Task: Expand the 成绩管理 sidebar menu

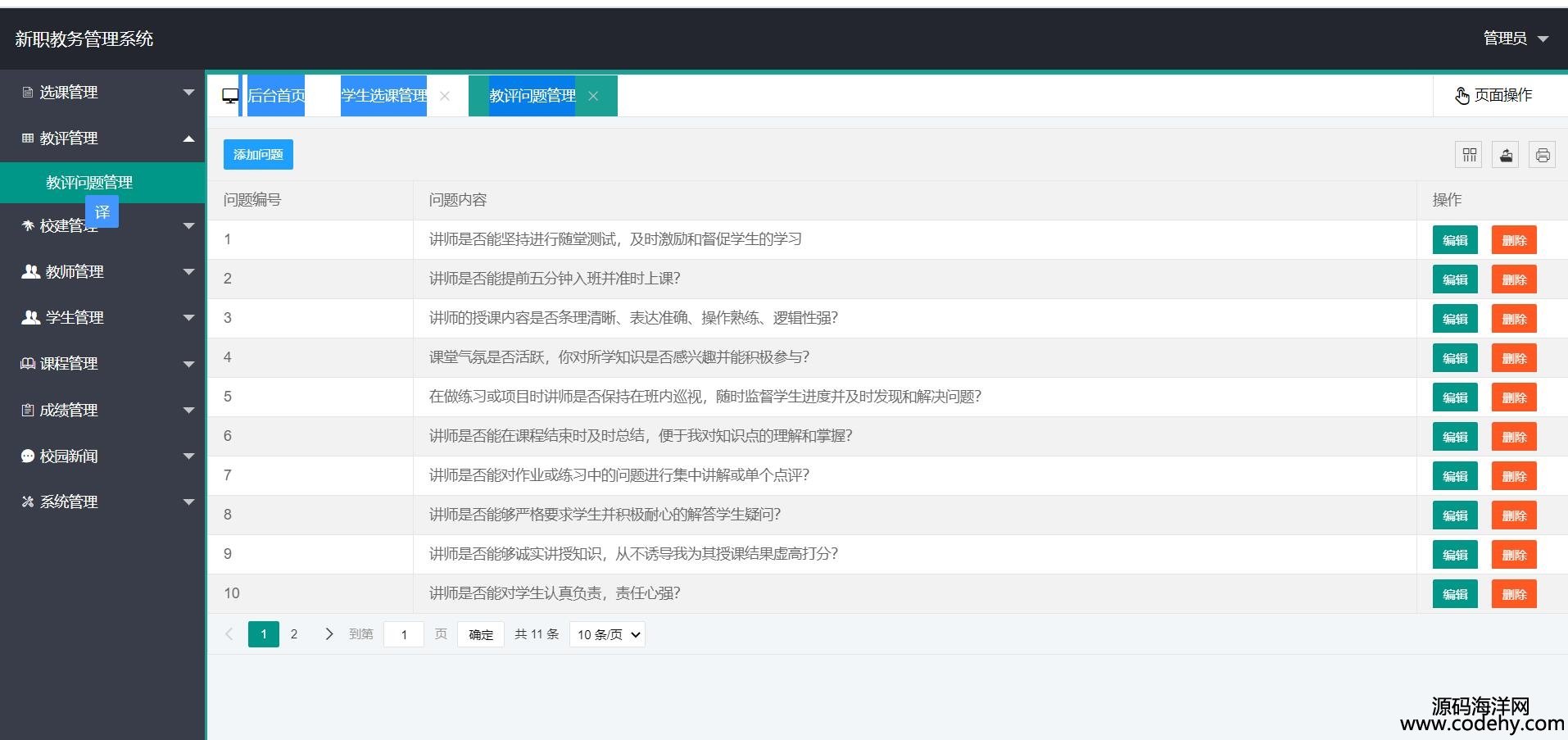Action: 102,410
